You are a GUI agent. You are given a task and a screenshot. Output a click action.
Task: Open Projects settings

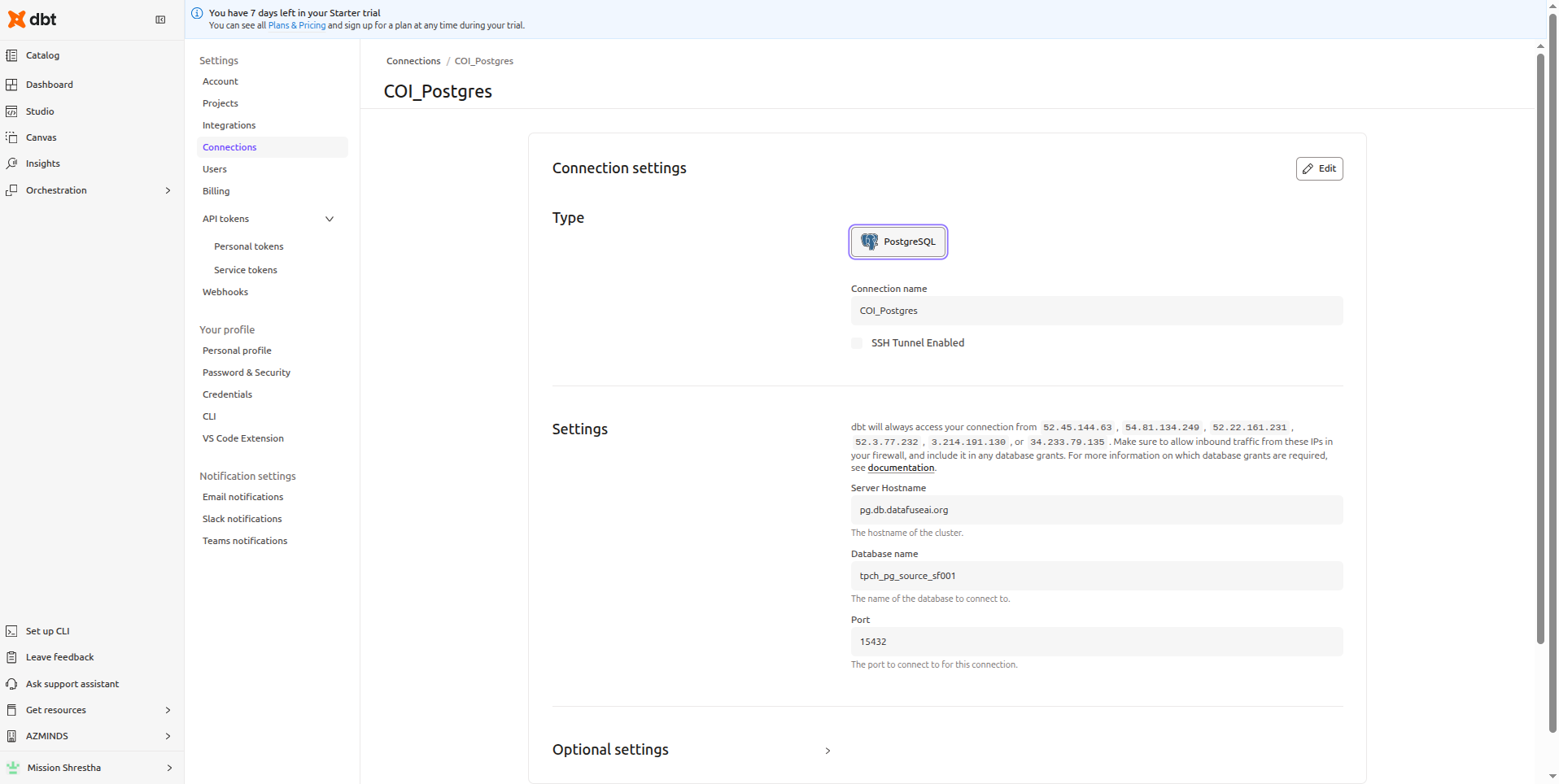(221, 103)
